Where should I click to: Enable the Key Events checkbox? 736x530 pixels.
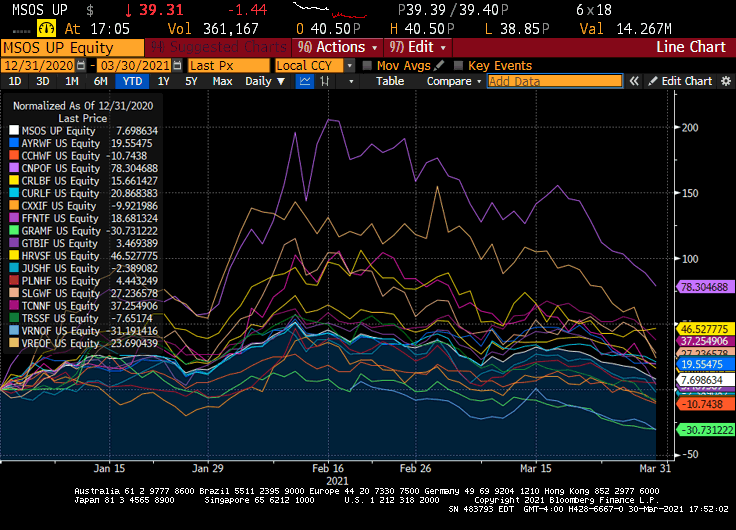click(458, 65)
